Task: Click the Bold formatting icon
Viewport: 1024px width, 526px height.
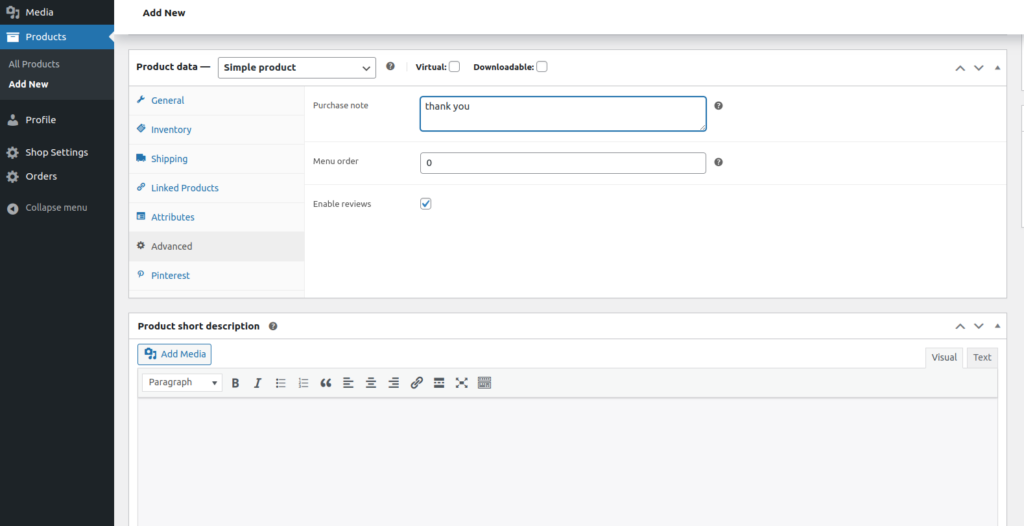Action: pos(235,383)
